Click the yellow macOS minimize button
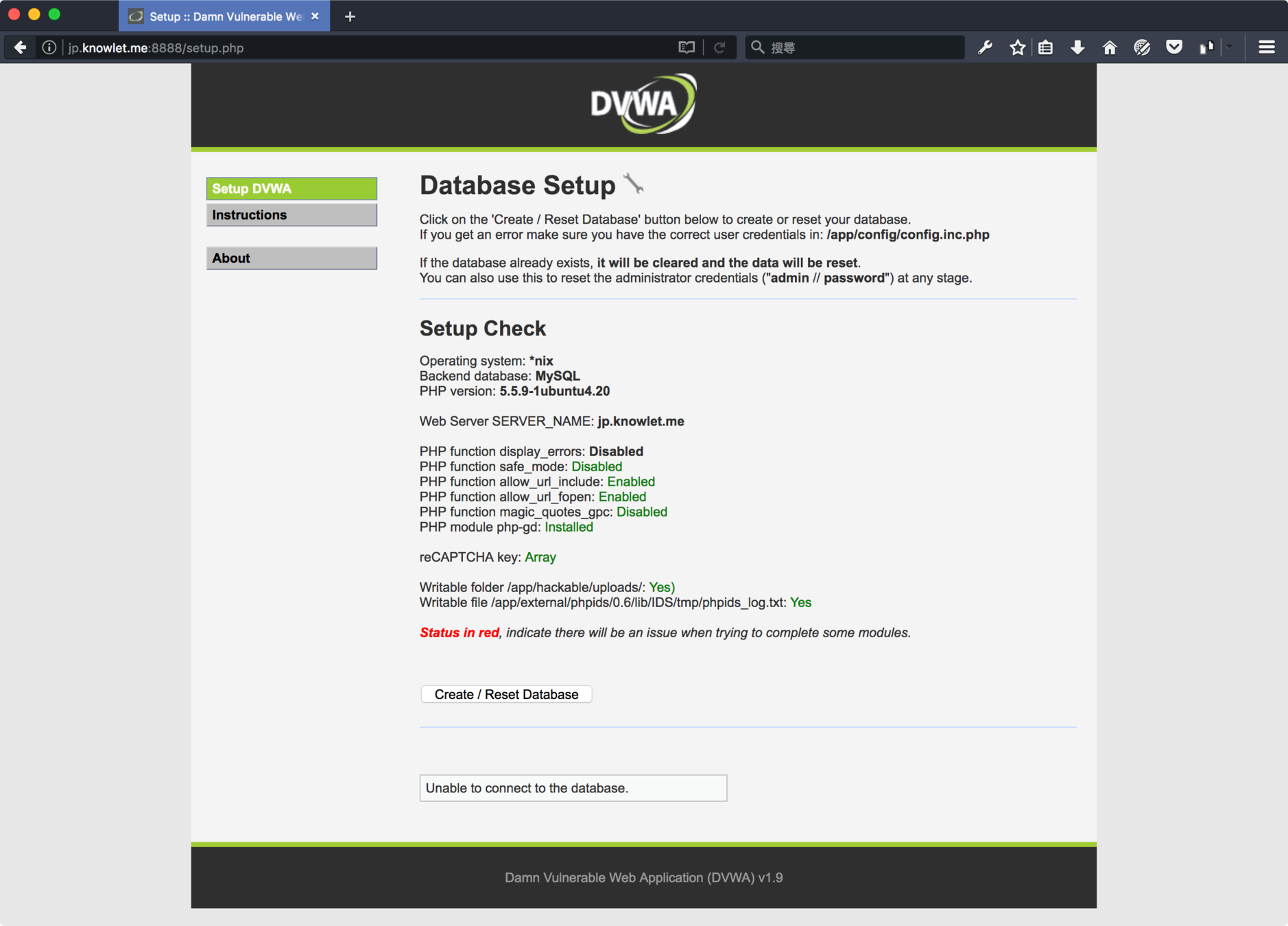This screenshot has height=926, width=1288. 34,14
